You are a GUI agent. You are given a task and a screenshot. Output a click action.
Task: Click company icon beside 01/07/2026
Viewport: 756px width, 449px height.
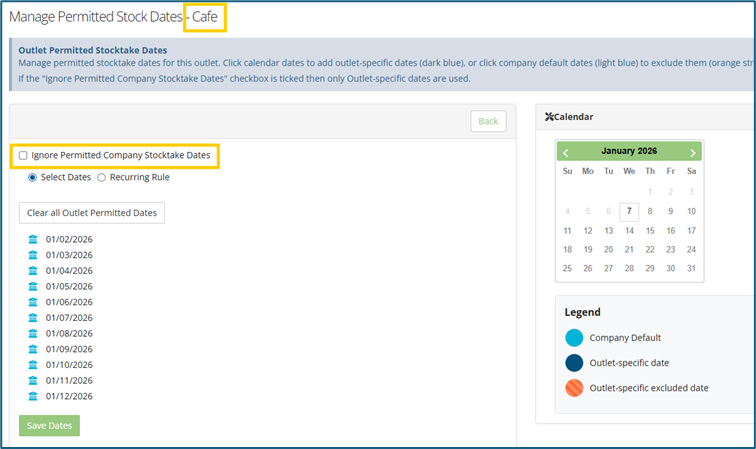coord(33,317)
